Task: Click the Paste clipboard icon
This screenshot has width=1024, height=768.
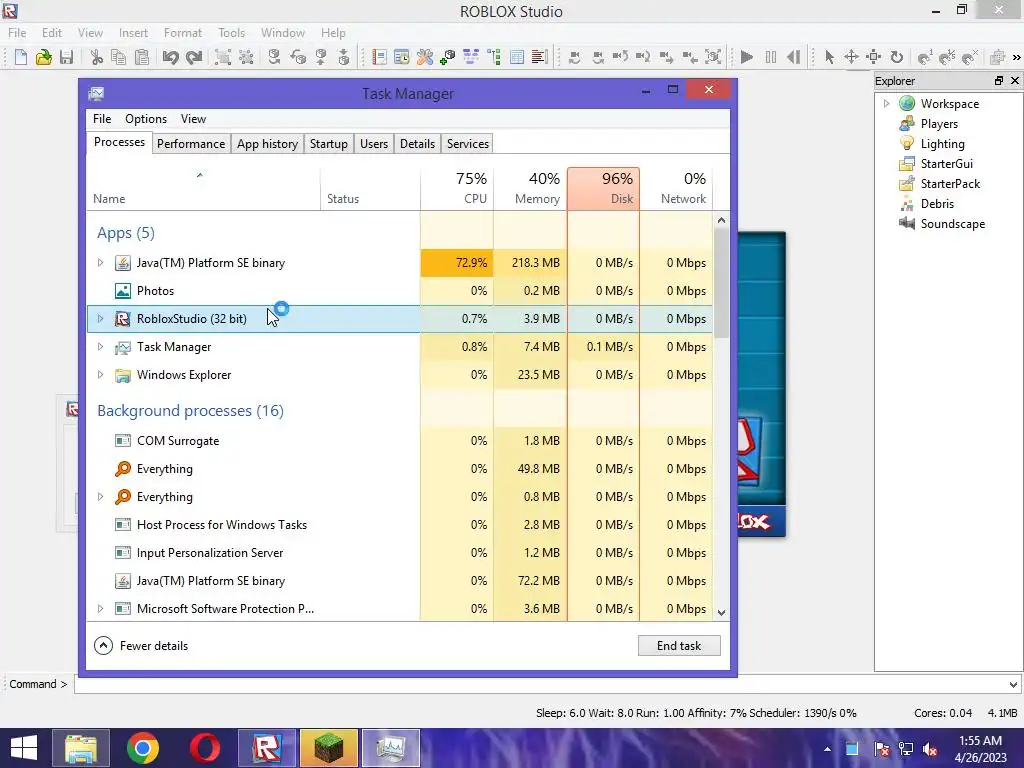Action: pyautogui.click(x=142, y=57)
